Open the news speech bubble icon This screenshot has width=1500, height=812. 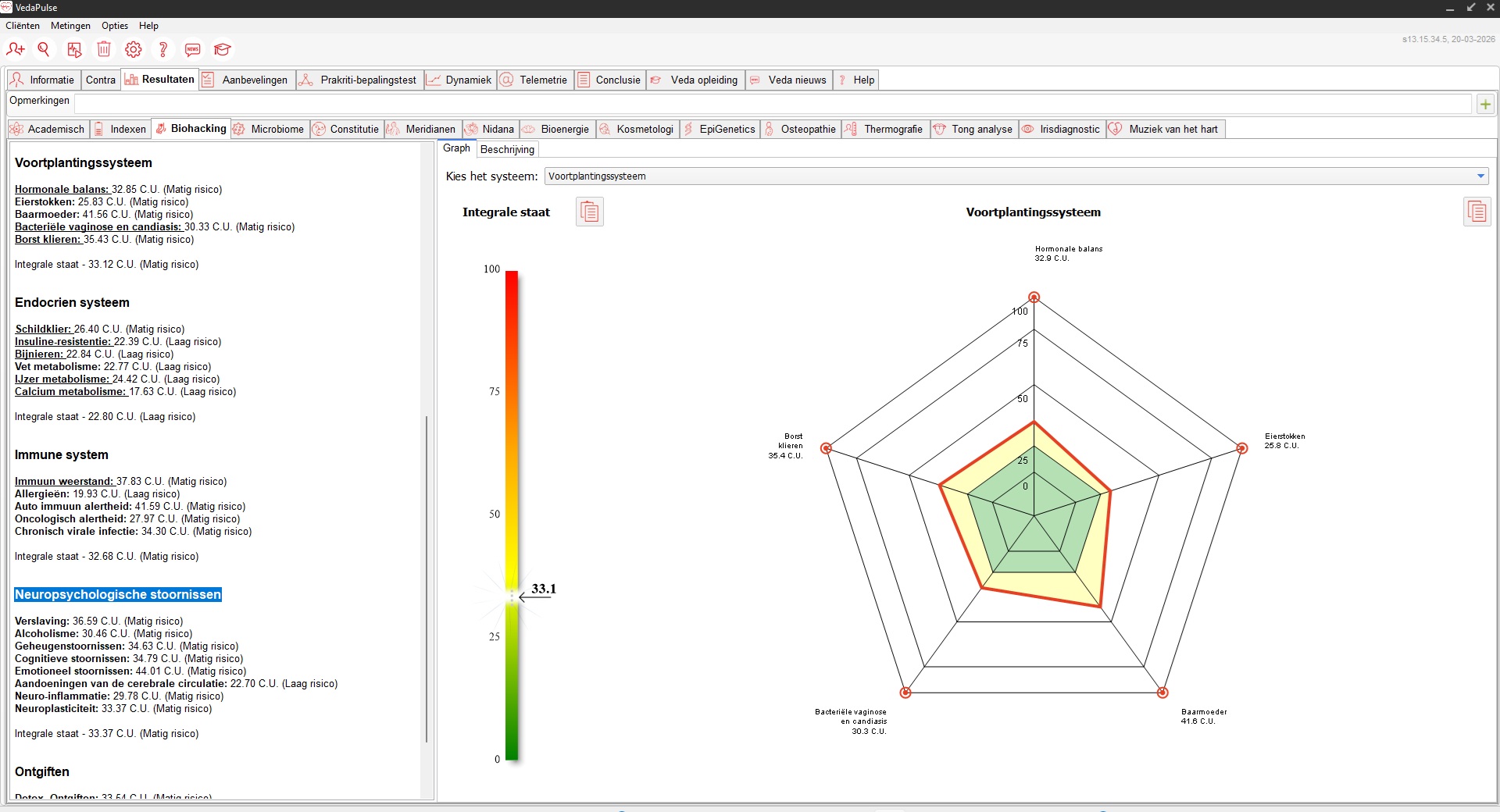pyautogui.click(x=193, y=49)
